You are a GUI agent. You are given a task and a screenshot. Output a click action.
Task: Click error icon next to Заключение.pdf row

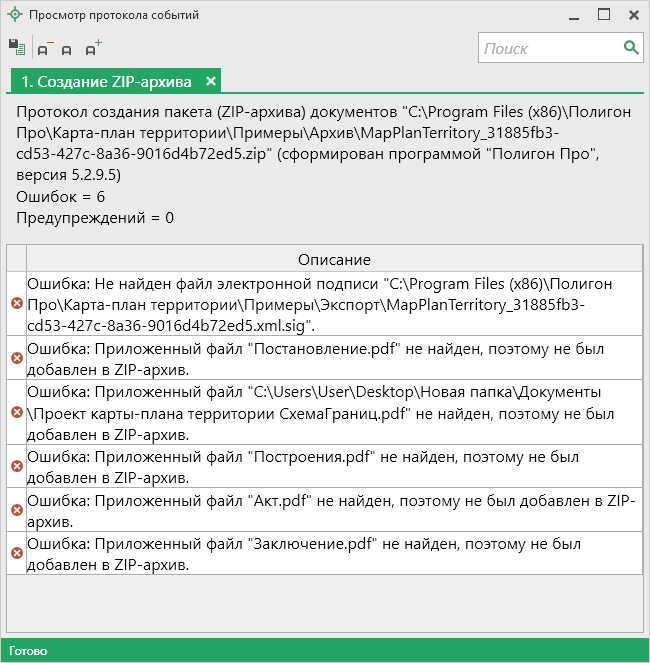click(16, 553)
